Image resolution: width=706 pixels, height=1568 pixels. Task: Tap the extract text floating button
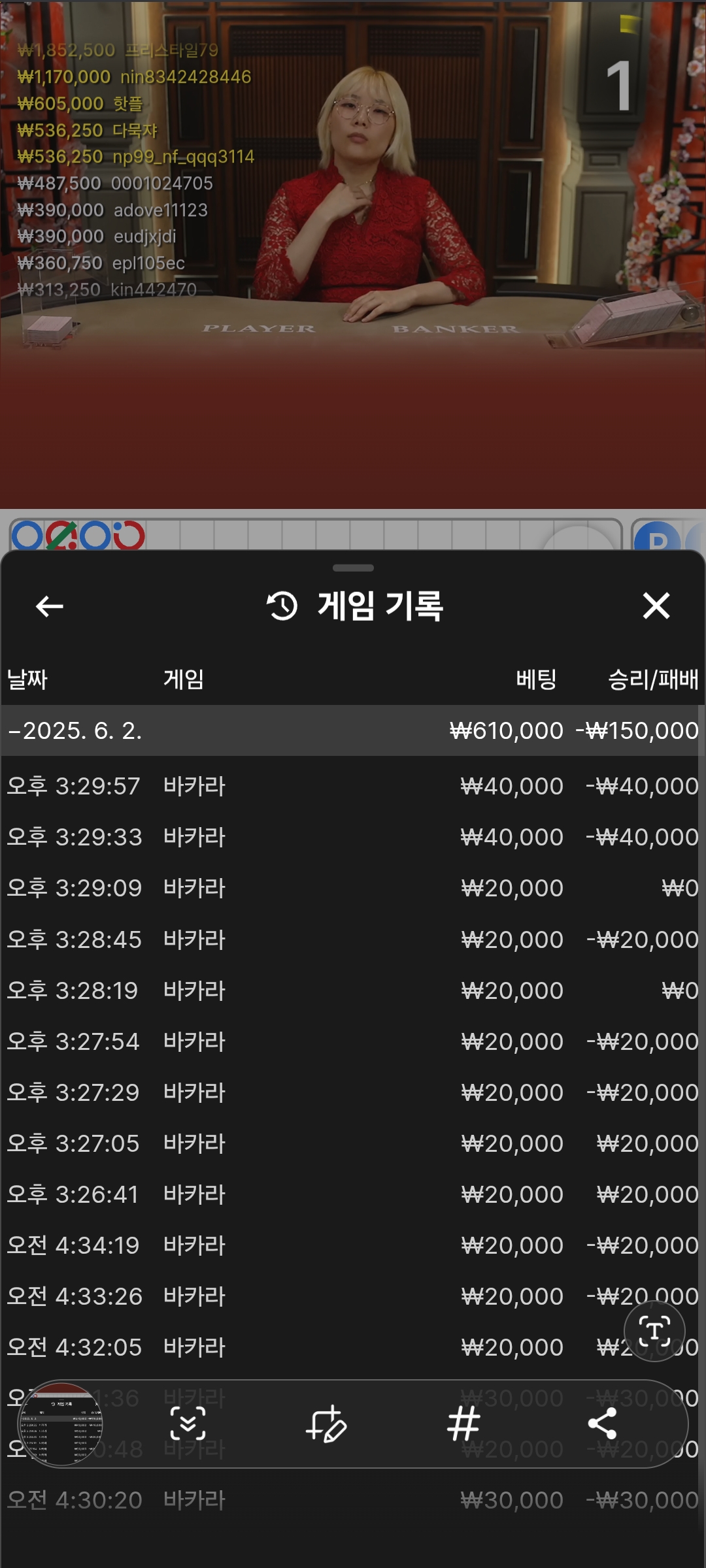654,1330
